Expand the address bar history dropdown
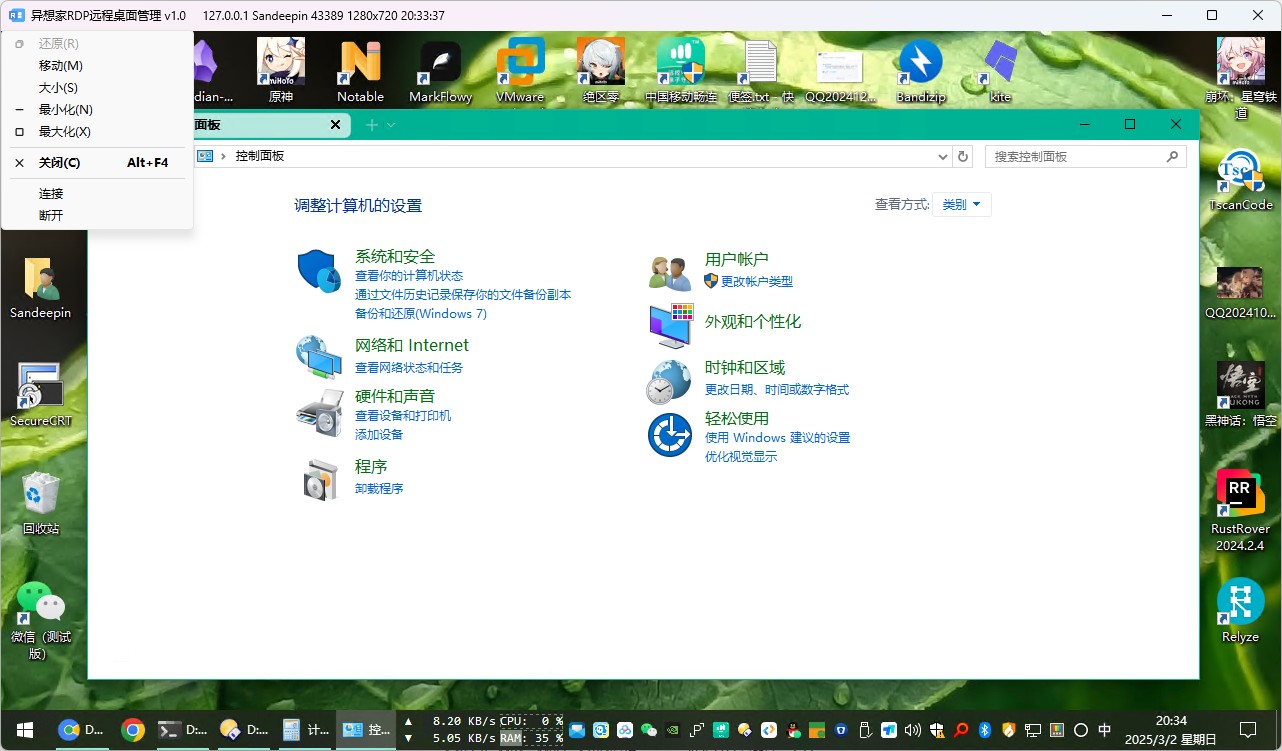This screenshot has width=1282, height=751. (943, 157)
